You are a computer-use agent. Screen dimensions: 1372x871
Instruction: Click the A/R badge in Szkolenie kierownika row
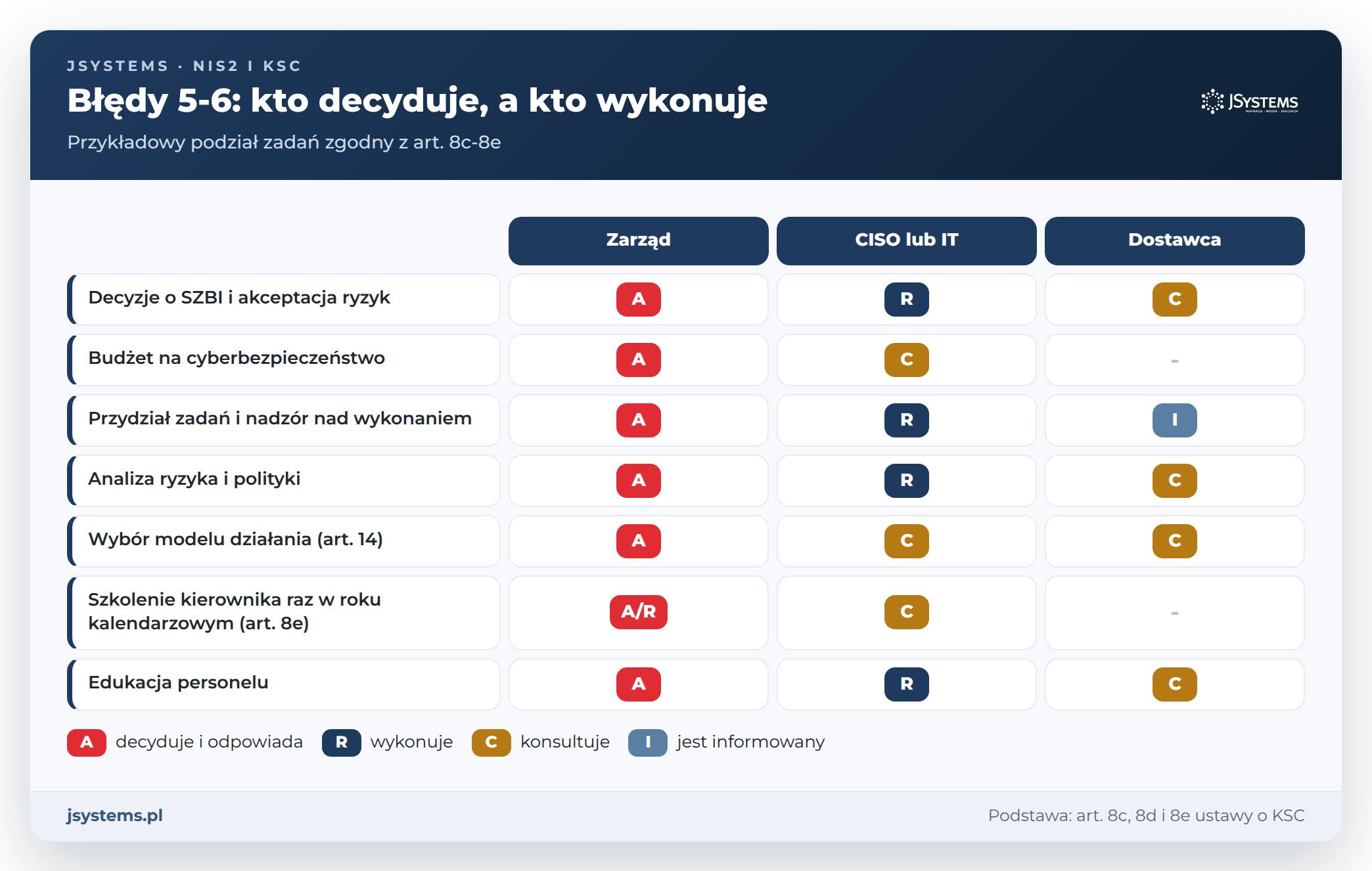tap(638, 612)
